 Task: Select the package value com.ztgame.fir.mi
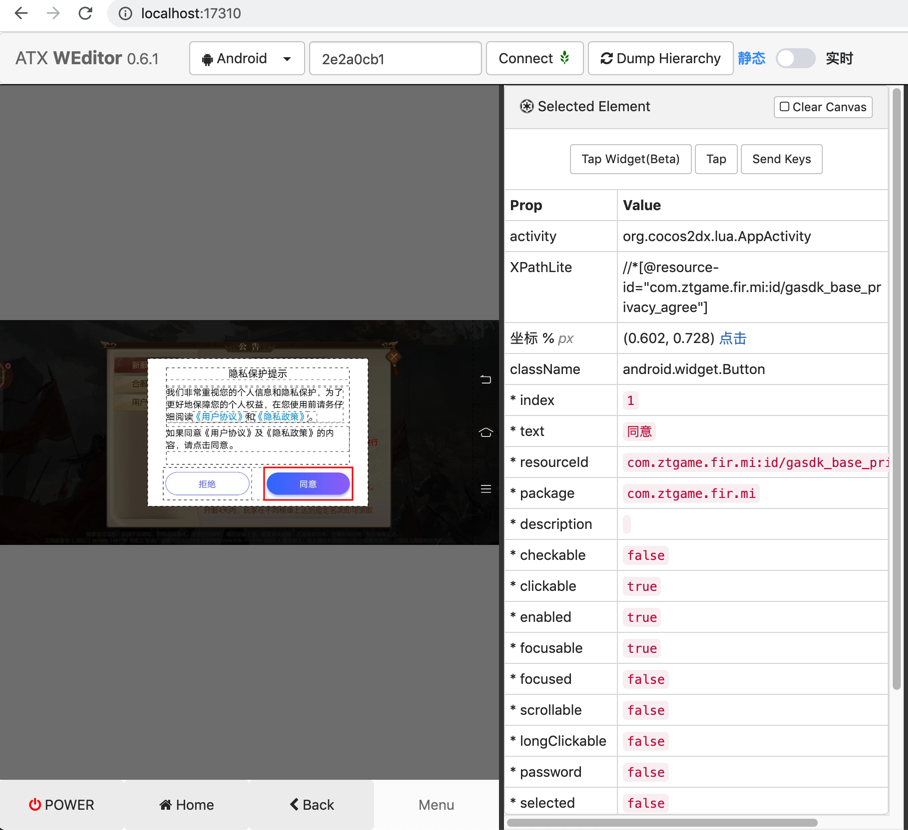(691, 493)
